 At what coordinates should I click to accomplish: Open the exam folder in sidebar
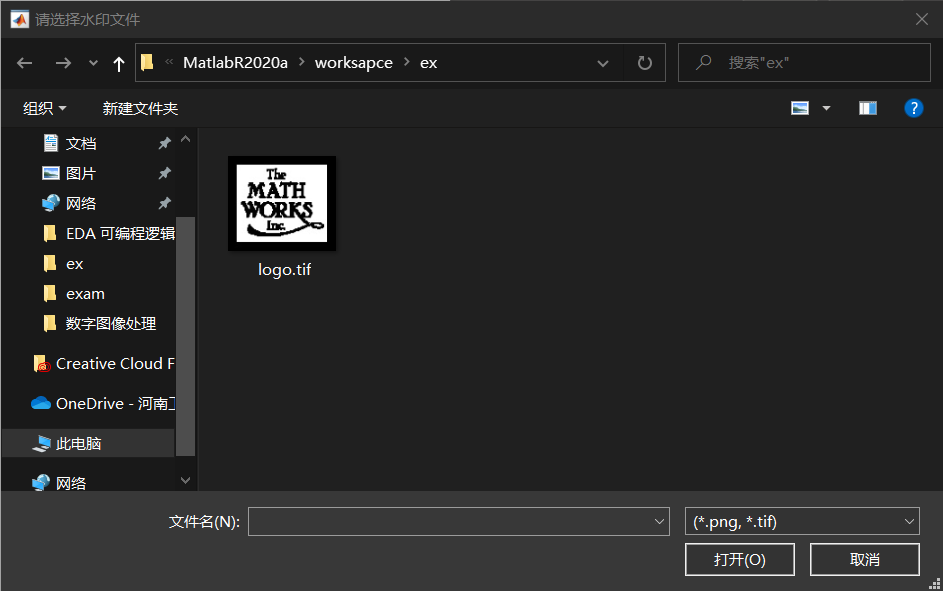pyautogui.click(x=75, y=293)
